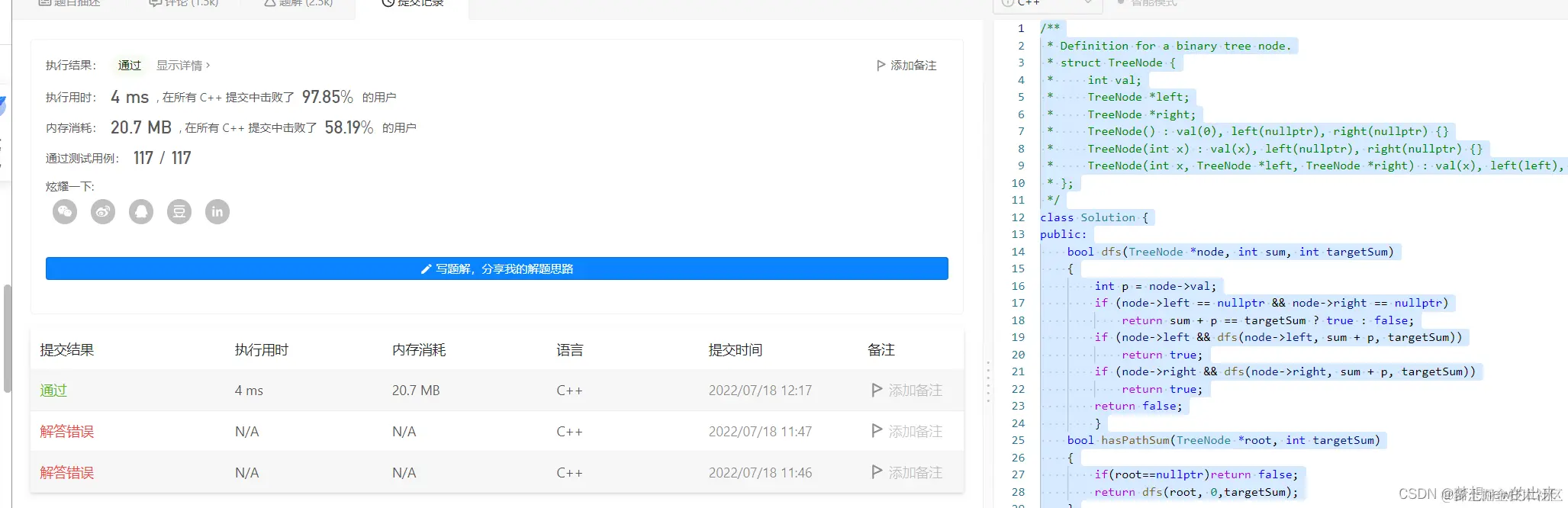Add a note to the 12:17 submission

[x=906, y=391]
